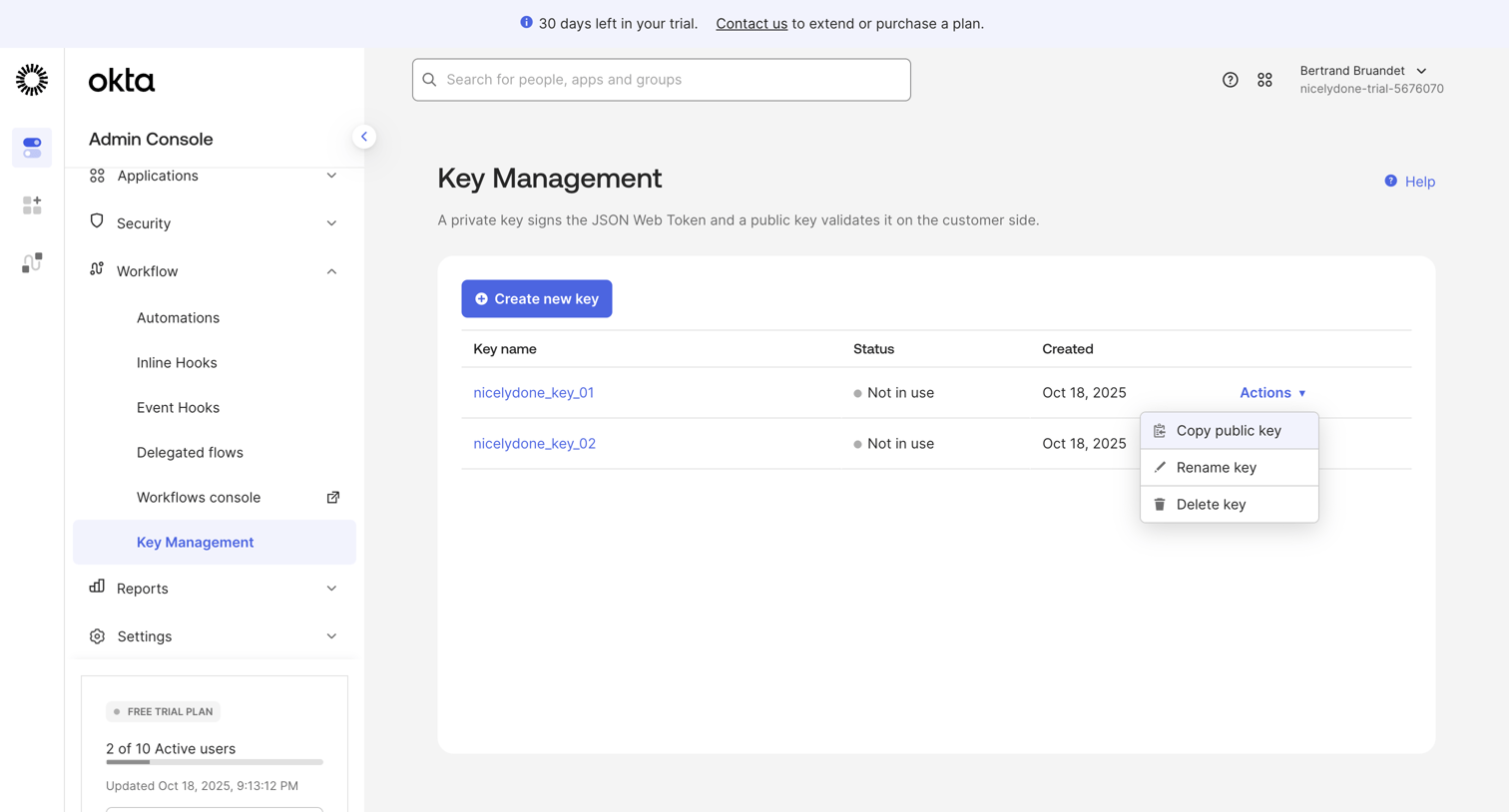The image size is (1509, 812).
Task: Open Actions dropdown for nicelydone_key_01
Action: click(1272, 393)
